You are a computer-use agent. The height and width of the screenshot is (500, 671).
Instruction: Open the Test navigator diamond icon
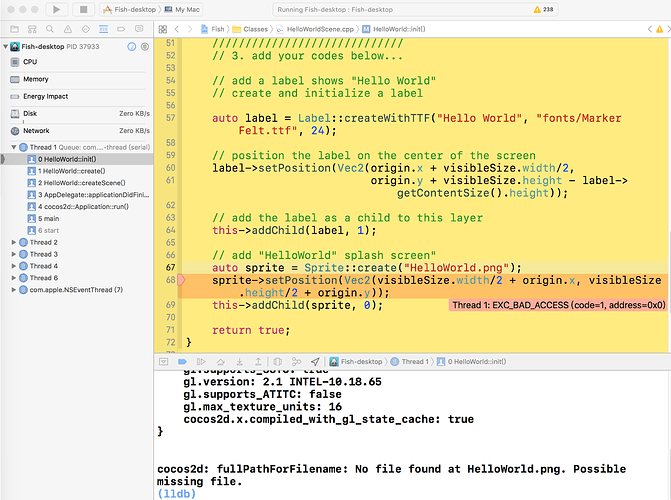click(86, 29)
